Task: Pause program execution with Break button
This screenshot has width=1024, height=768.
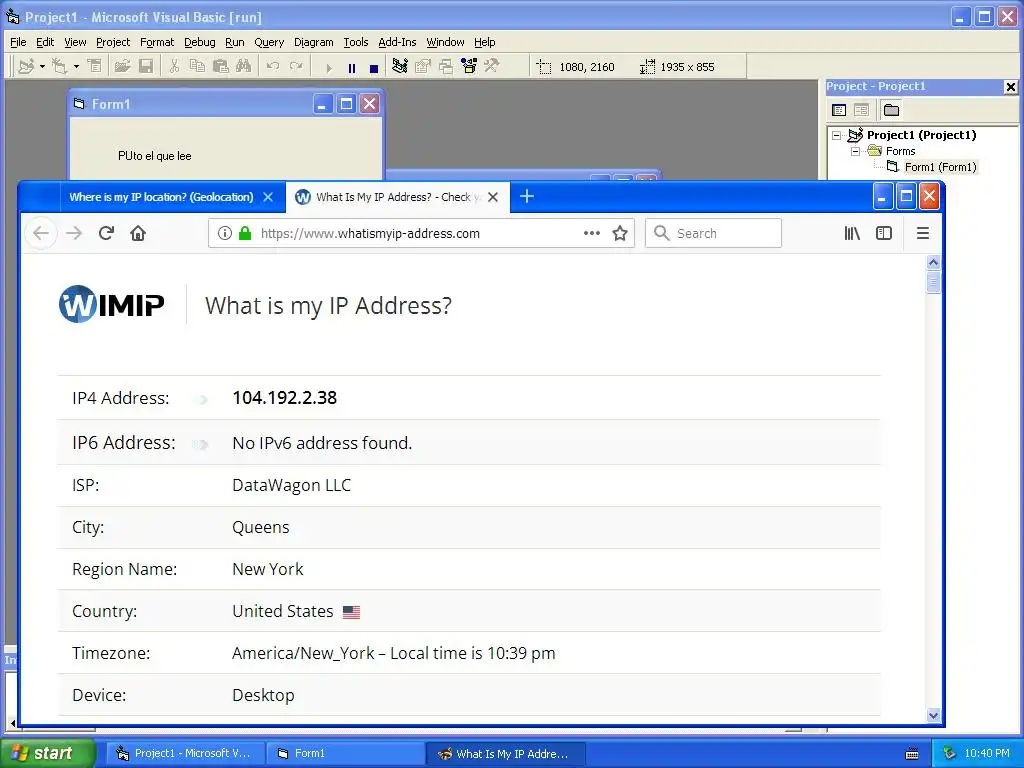Action: [x=352, y=68]
